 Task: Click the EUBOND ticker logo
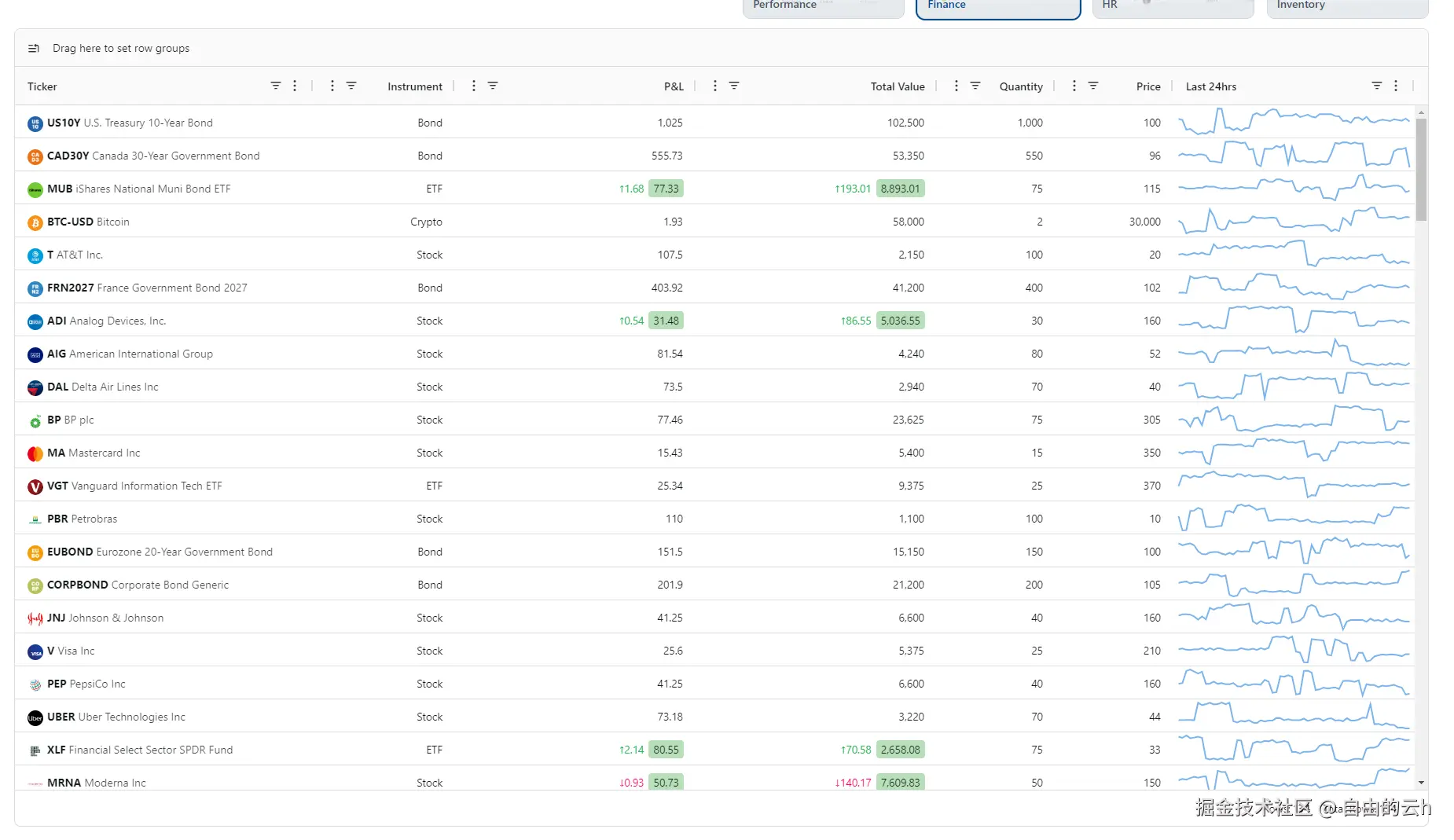[x=35, y=552]
